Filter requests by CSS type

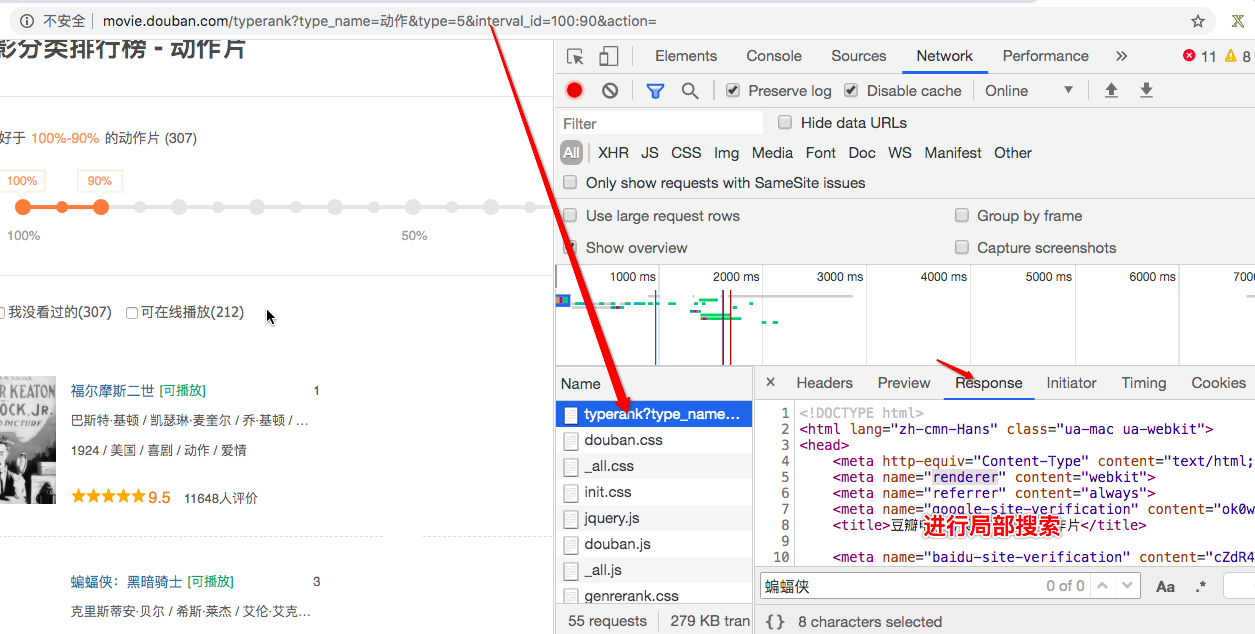686,152
